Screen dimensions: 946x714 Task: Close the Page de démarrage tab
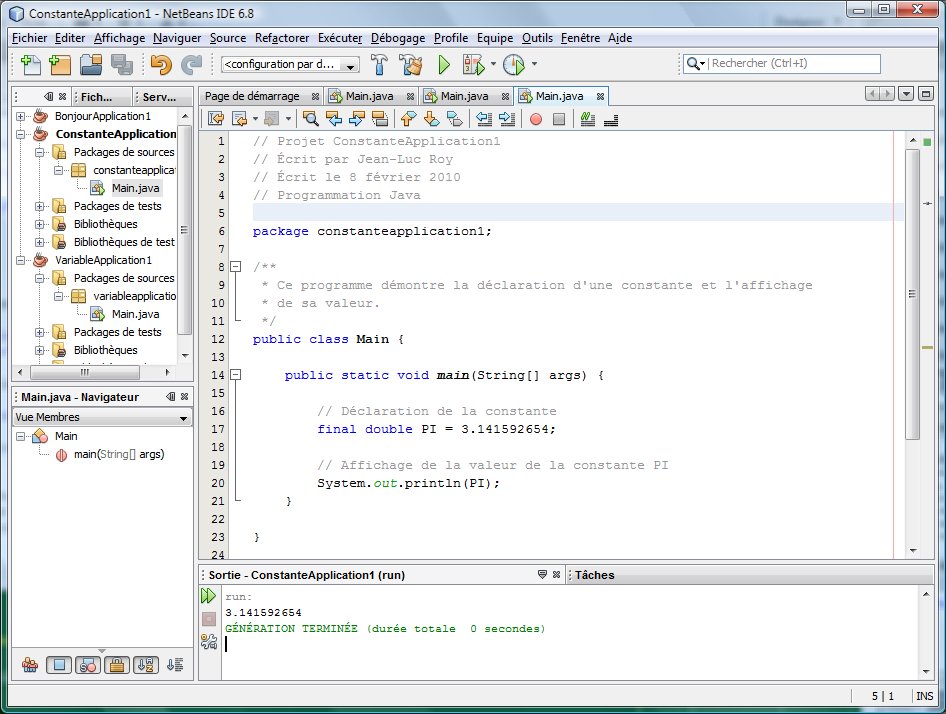(x=315, y=97)
